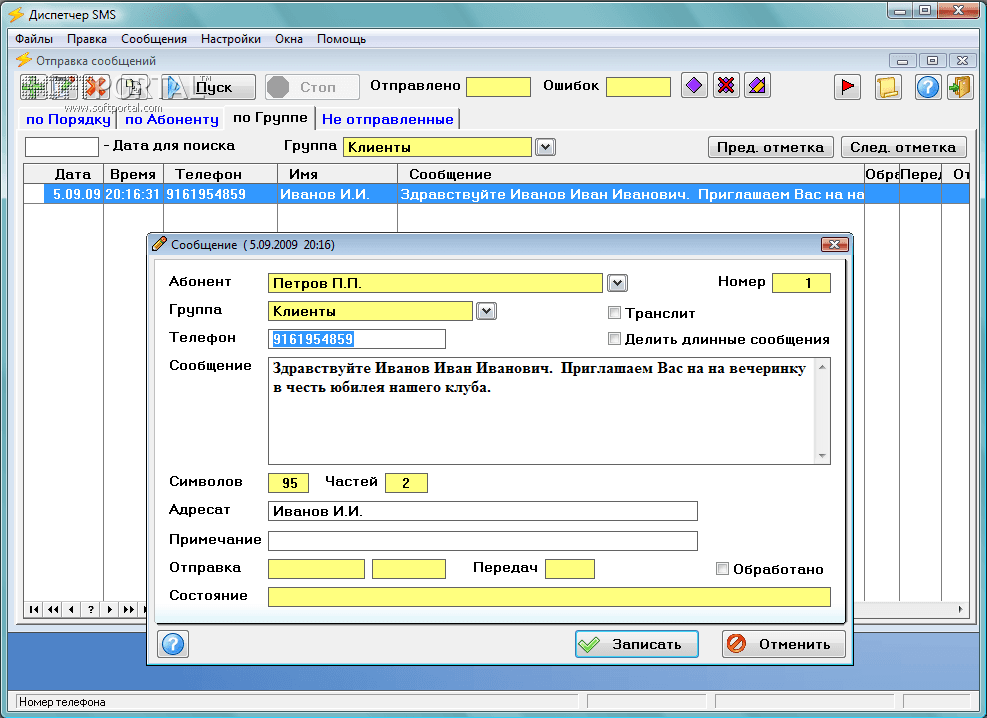Switch to по Абоненту tab
987x718 pixels.
[x=172, y=119]
